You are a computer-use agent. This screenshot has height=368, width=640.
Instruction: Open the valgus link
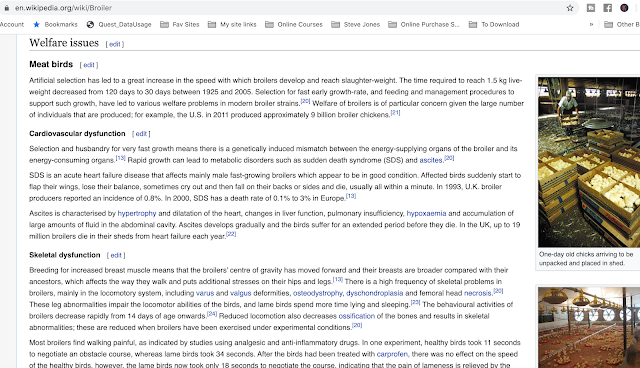pyautogui.click(x=241, y=293)
